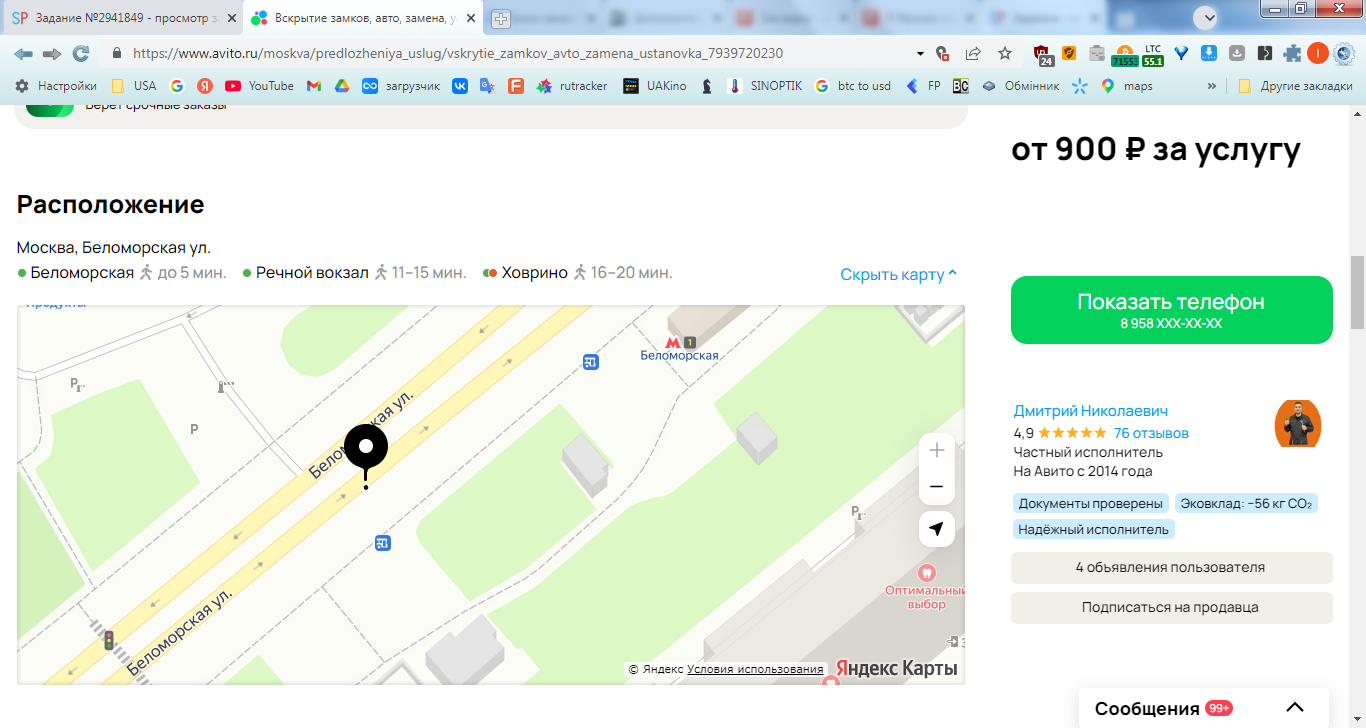Click the browser back arrow

[x=23, y=54]
